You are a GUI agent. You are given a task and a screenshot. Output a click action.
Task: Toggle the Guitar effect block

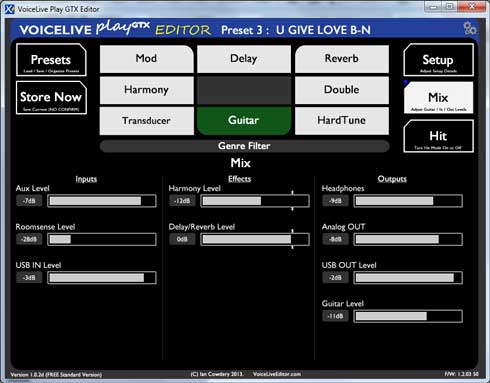click(244, 121)
